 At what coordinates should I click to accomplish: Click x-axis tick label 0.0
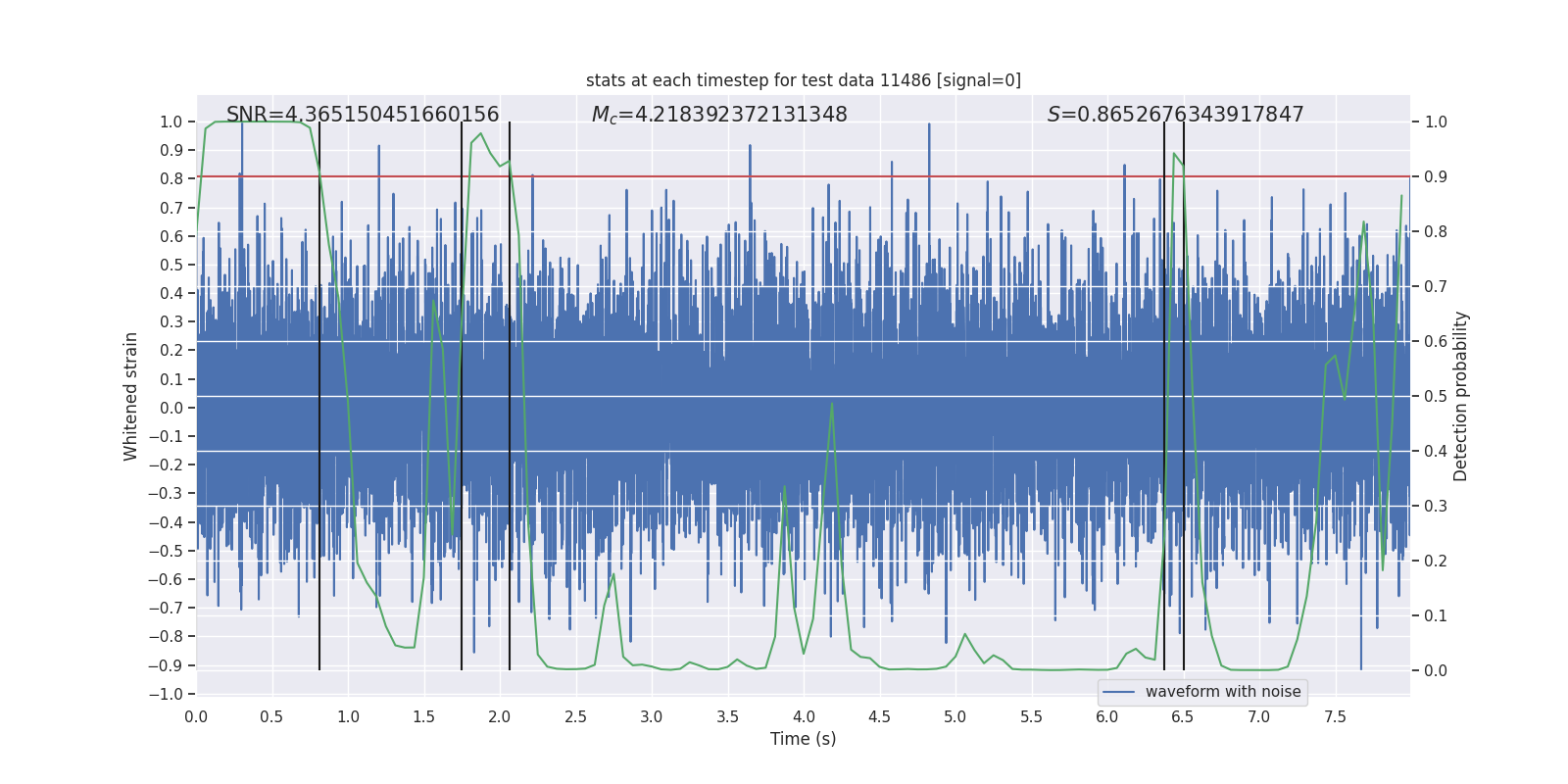coord(196,716)
